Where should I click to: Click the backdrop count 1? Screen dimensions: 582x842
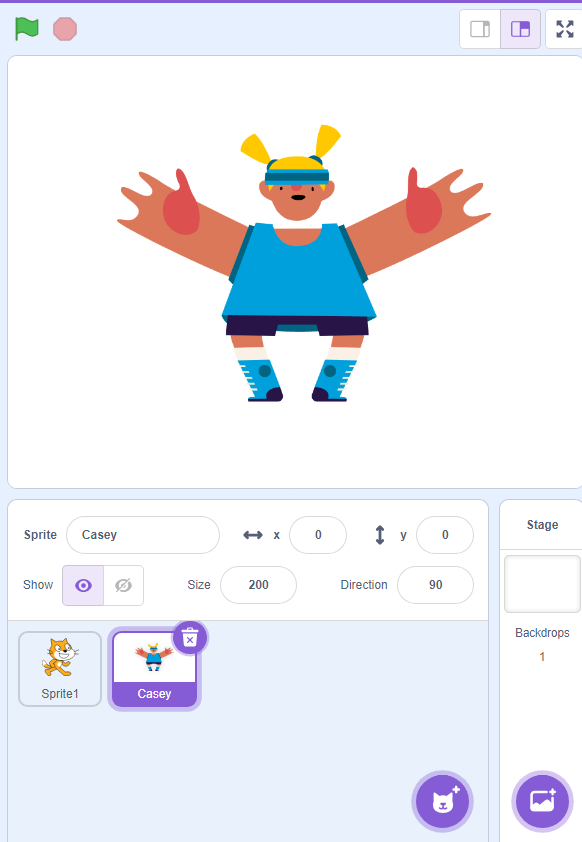pos(542,657)
